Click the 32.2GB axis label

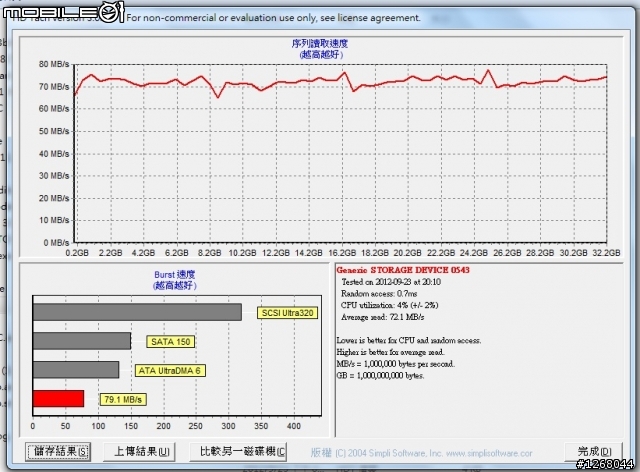pyautogui.click(x=606, y=253)
